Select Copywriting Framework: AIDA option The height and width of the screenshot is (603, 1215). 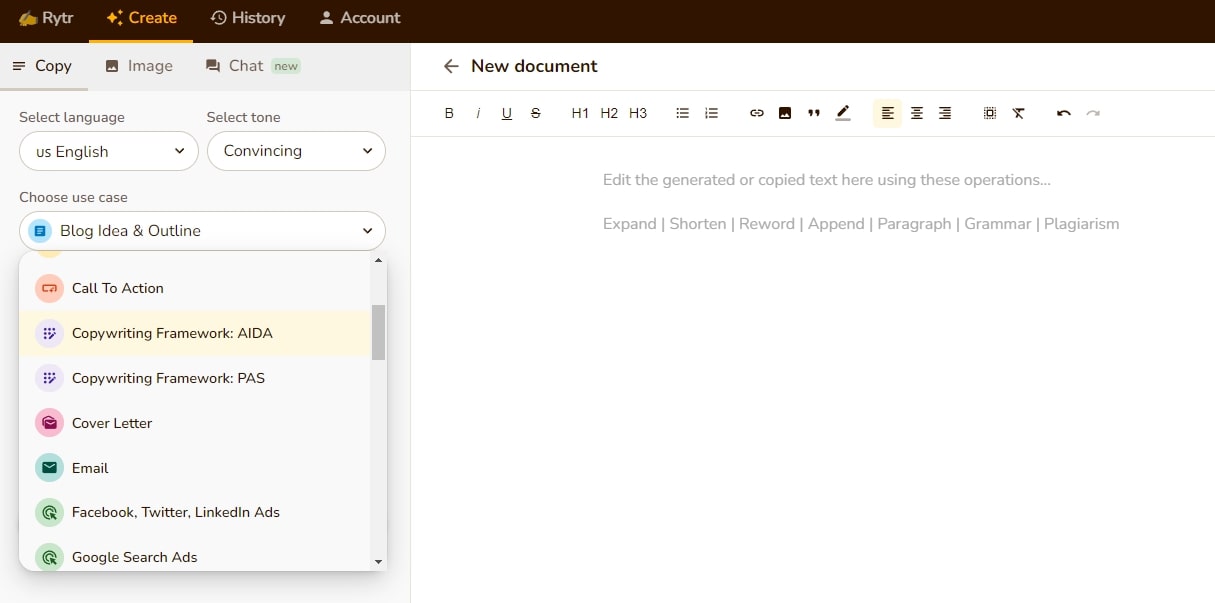point(196,333)
